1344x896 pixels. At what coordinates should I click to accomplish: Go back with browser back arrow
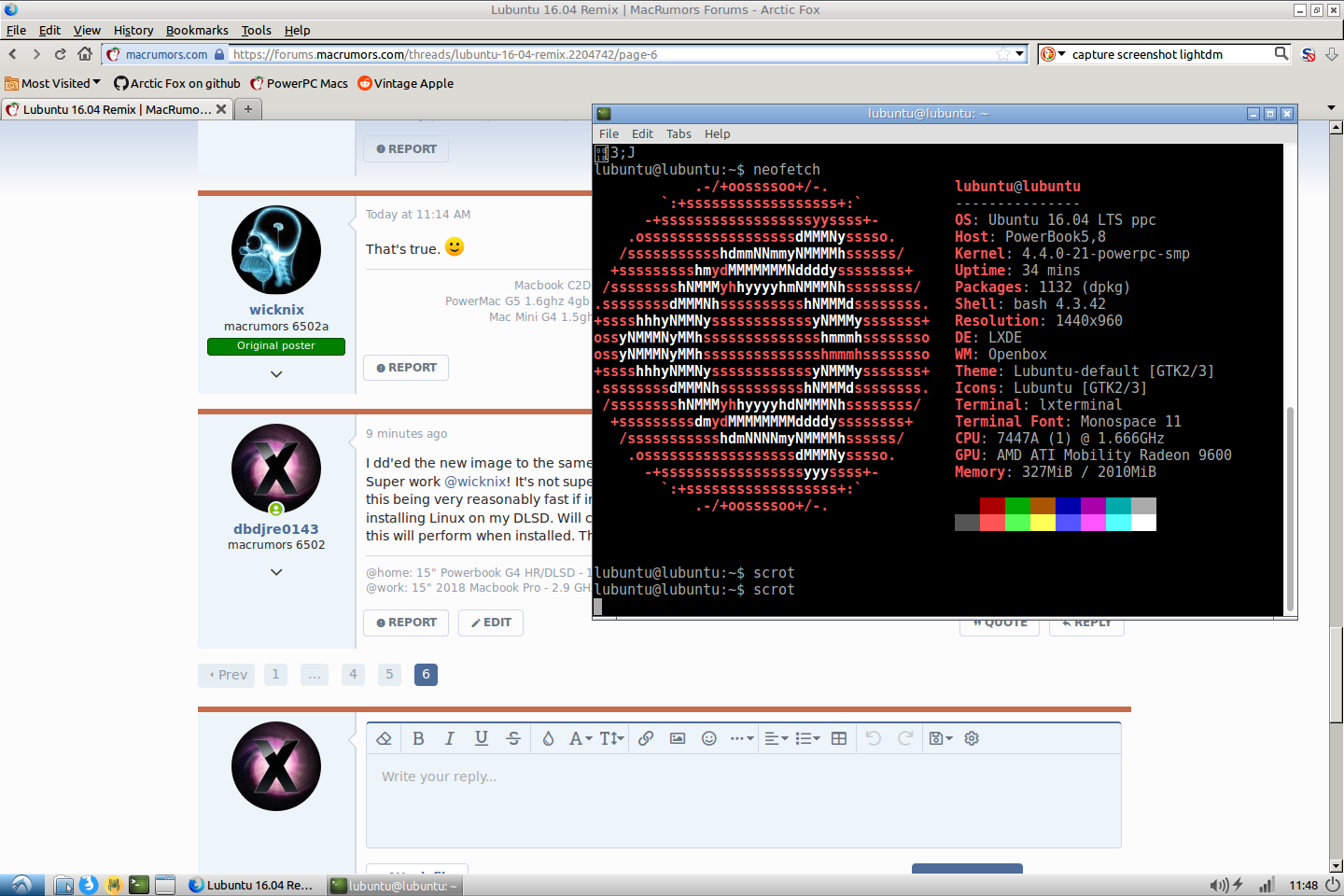(13, 54)
